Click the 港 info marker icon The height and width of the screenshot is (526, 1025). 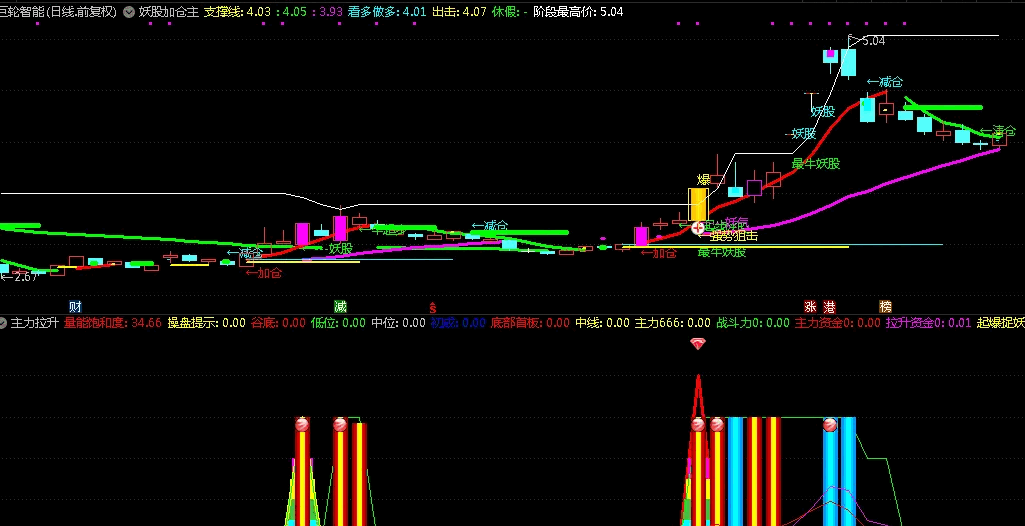[830, 306]
